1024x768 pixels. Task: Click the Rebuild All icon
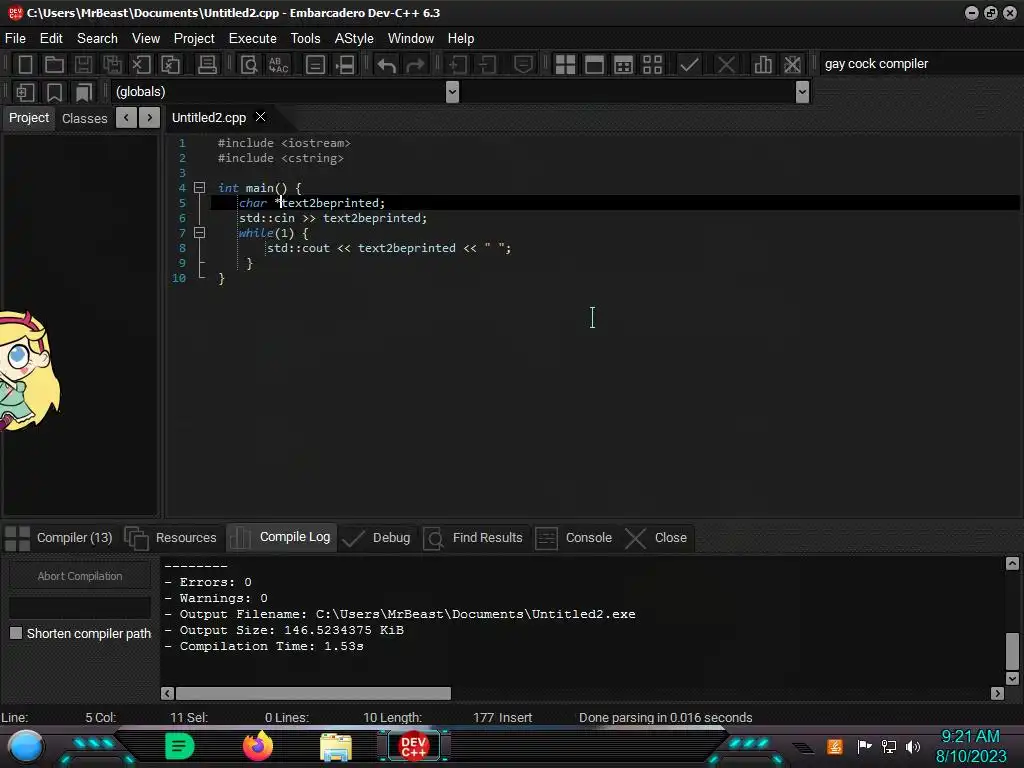click(x=652, y=64)
